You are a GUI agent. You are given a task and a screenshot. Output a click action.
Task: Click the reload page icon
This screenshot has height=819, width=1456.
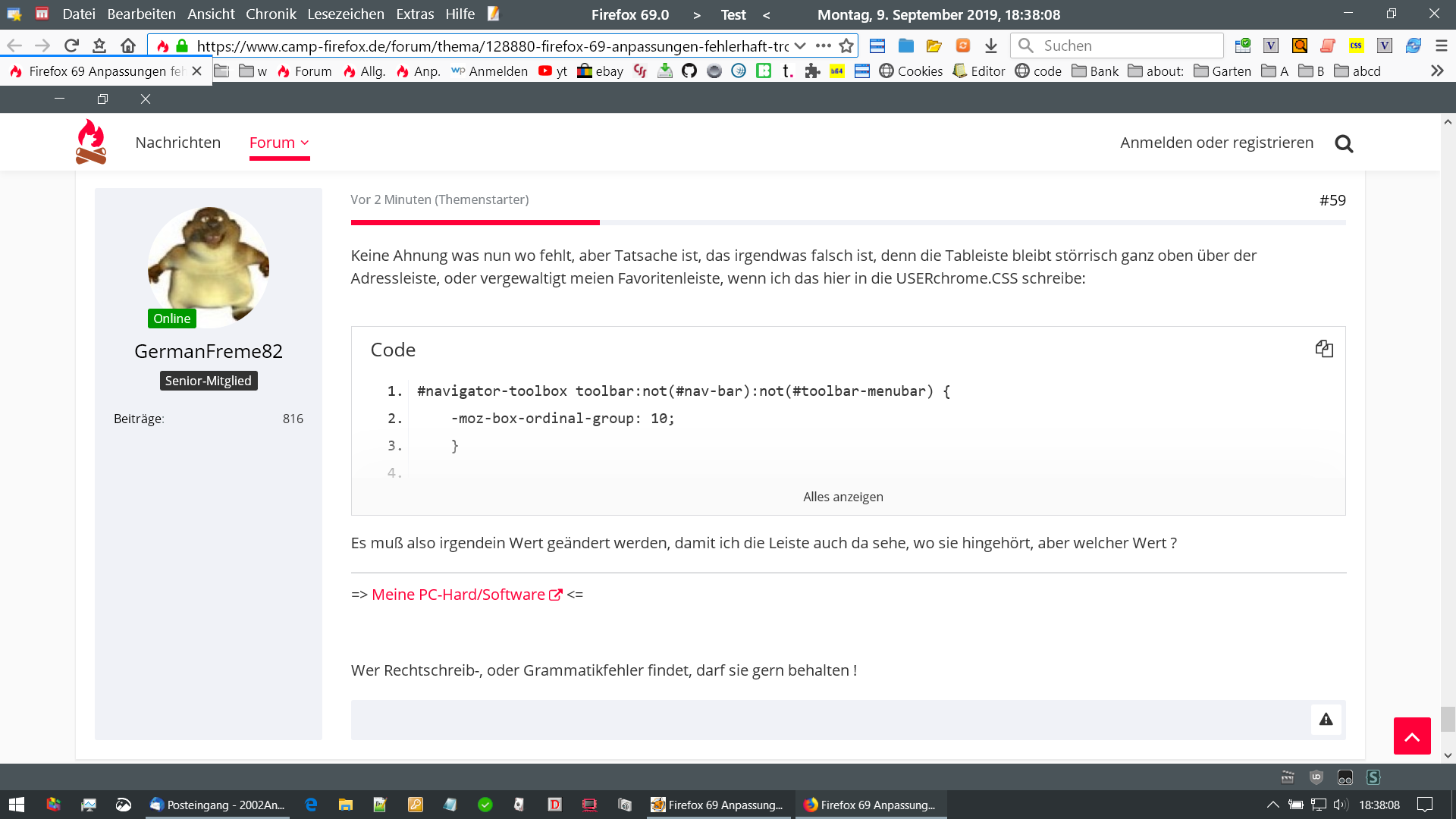click(71, 45)
